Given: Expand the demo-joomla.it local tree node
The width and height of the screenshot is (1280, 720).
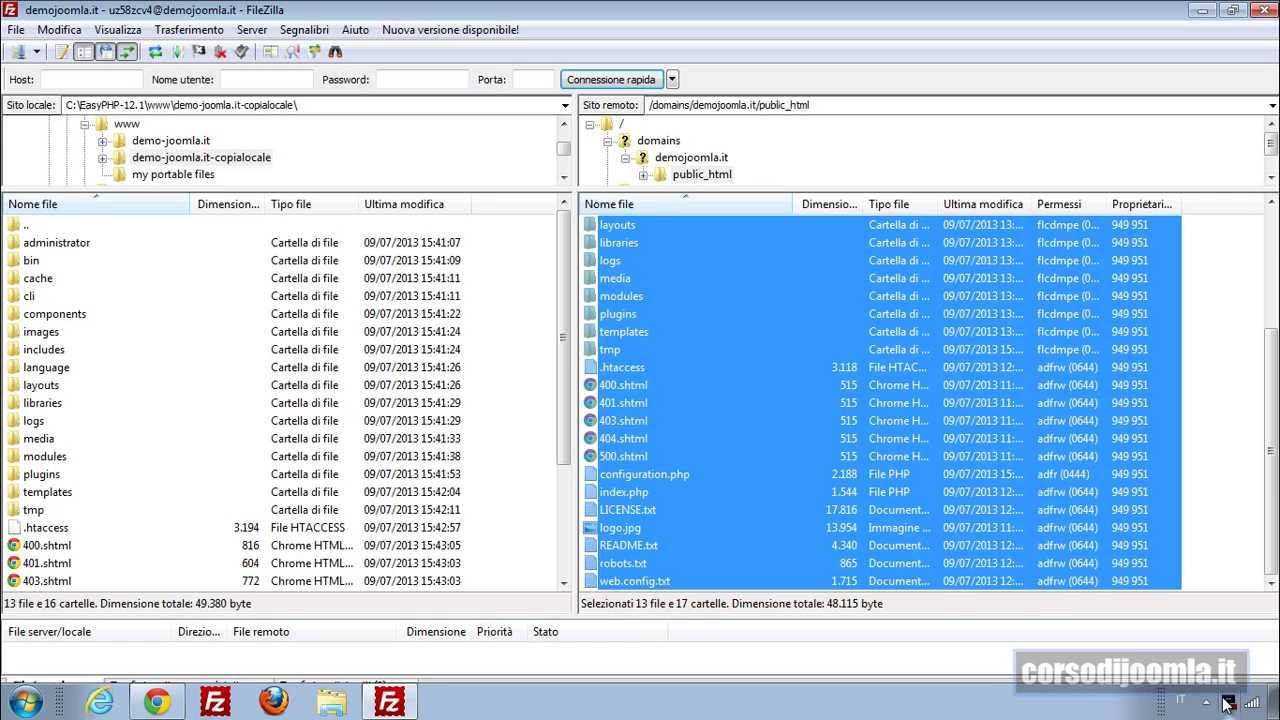Looking at the screenshot, I should pos(102,141).
